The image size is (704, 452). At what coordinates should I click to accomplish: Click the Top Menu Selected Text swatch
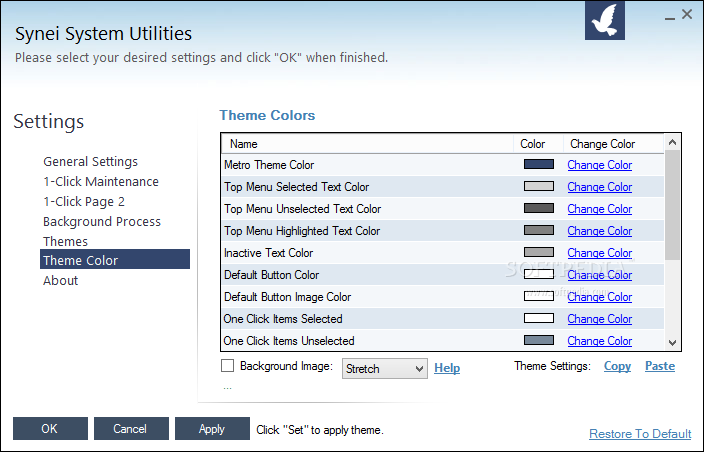539,186
